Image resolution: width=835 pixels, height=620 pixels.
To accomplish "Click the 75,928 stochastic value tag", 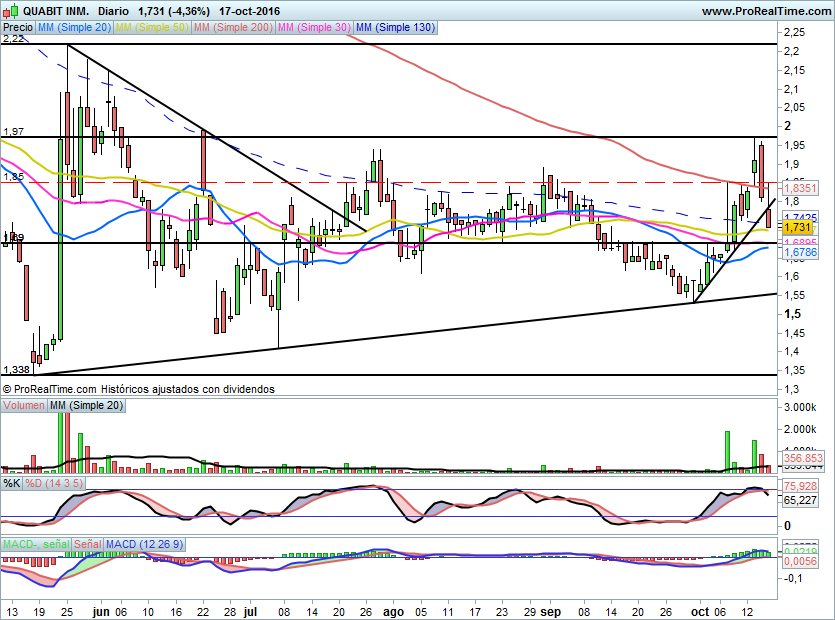I will 801,487.
